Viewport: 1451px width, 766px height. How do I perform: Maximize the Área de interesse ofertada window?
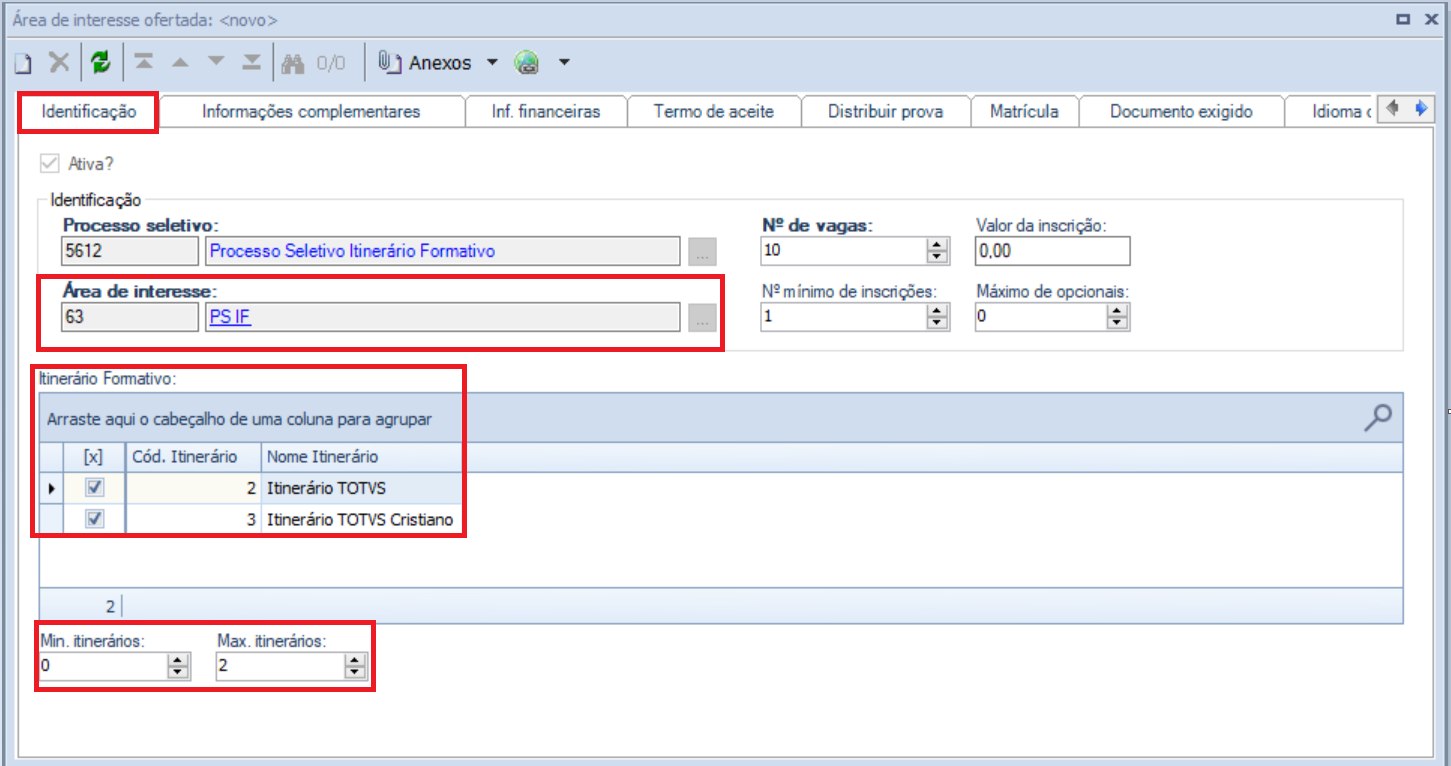pyautogui.click(x=1402, y=19)
